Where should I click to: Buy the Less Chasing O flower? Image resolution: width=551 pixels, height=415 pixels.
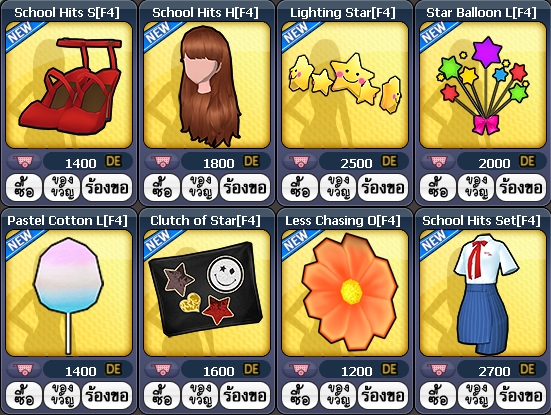pyautogui.click(x=300, y=396)
